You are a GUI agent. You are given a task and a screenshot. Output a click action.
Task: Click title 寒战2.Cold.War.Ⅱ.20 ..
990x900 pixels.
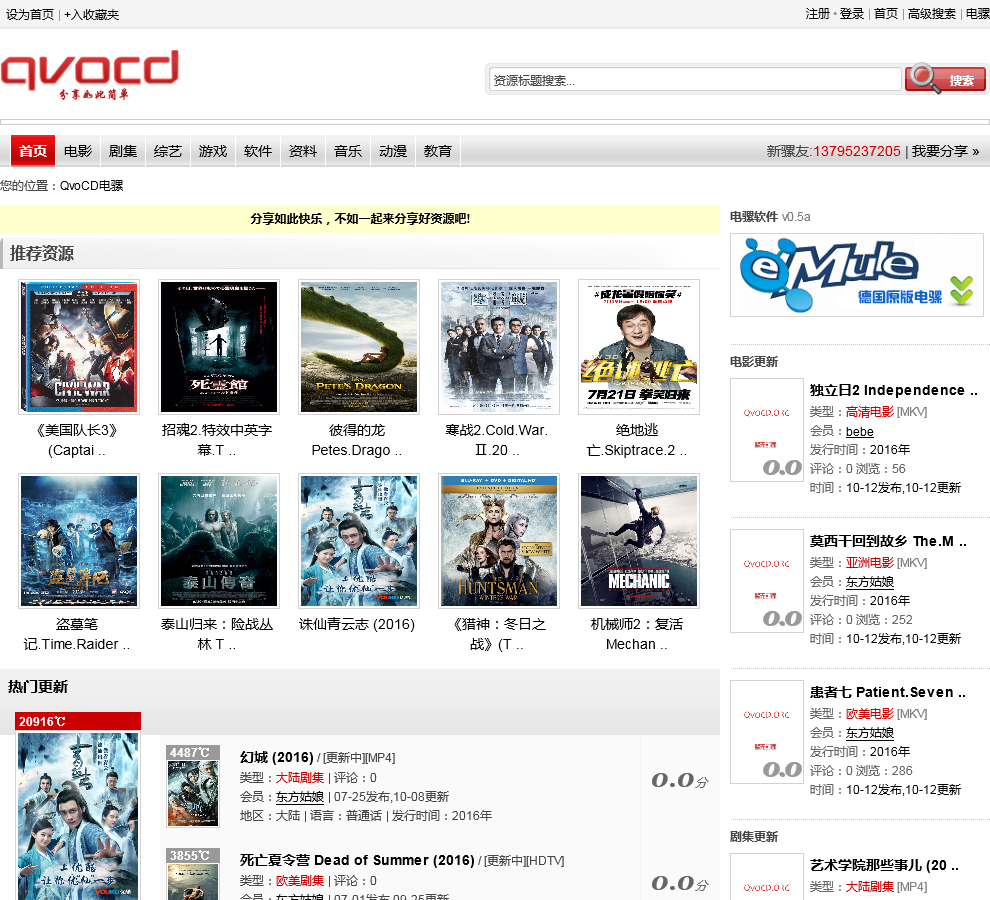[497, 440]
